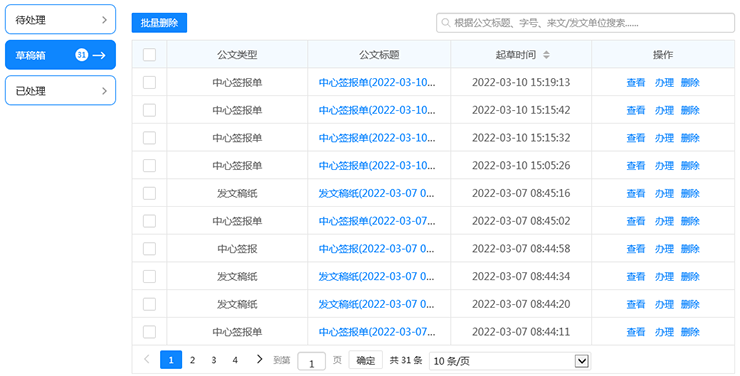This screenshot has height=376, width=740.
Task: Open the 10 条/页 page size dropdown
Action: [510, 361]
